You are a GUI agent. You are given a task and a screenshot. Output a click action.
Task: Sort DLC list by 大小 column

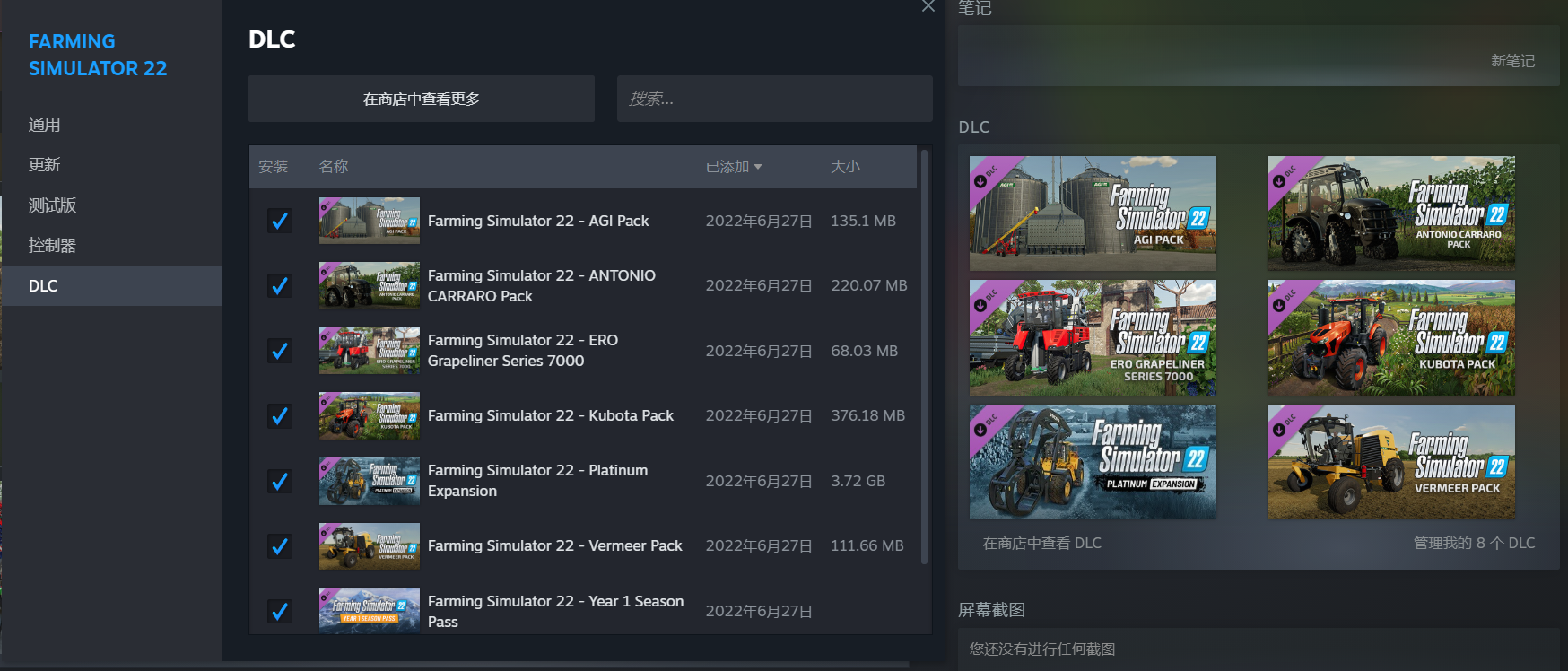845,167
